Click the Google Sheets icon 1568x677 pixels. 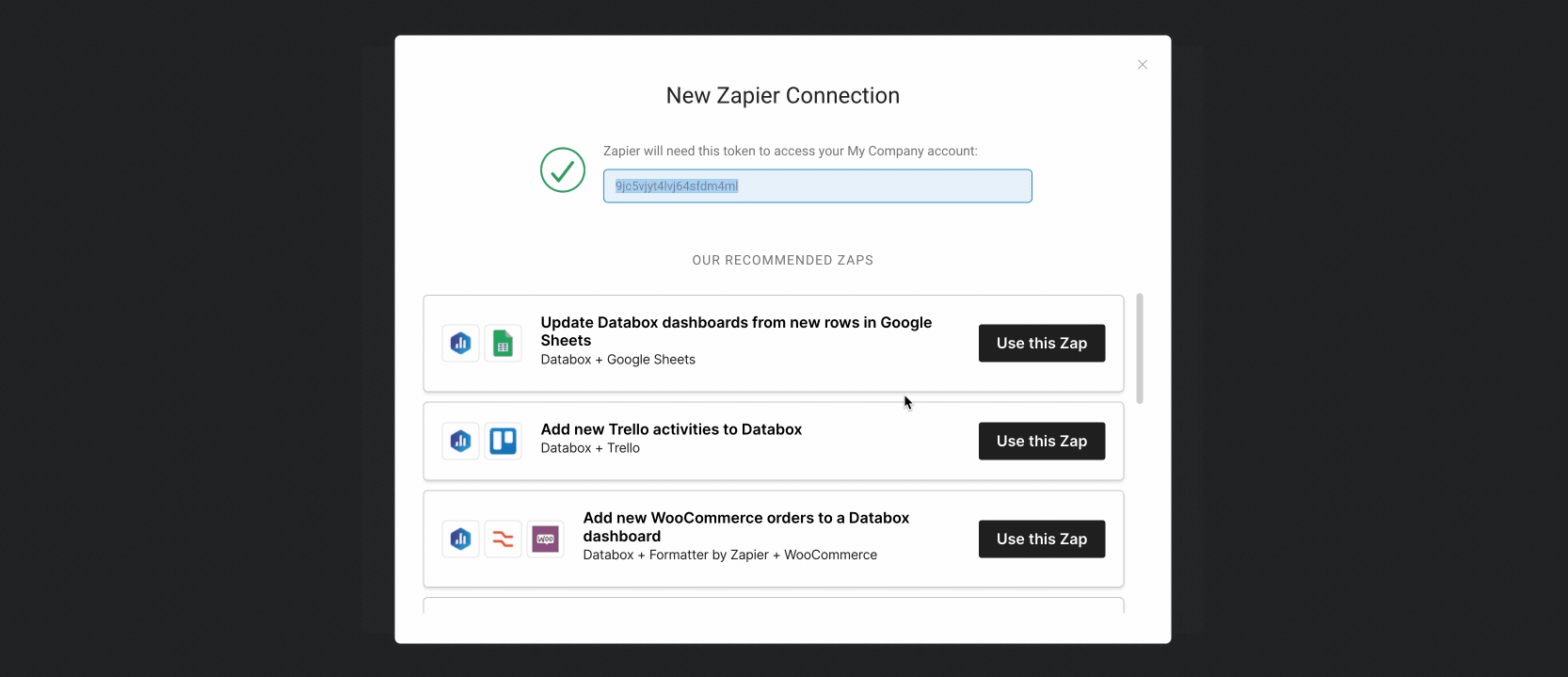[503, 344]
